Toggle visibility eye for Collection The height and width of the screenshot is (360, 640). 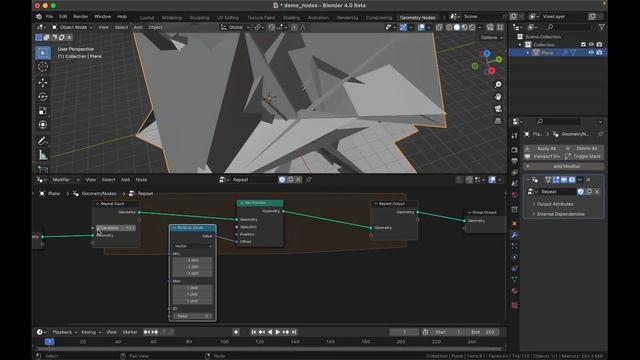[591, 44]
